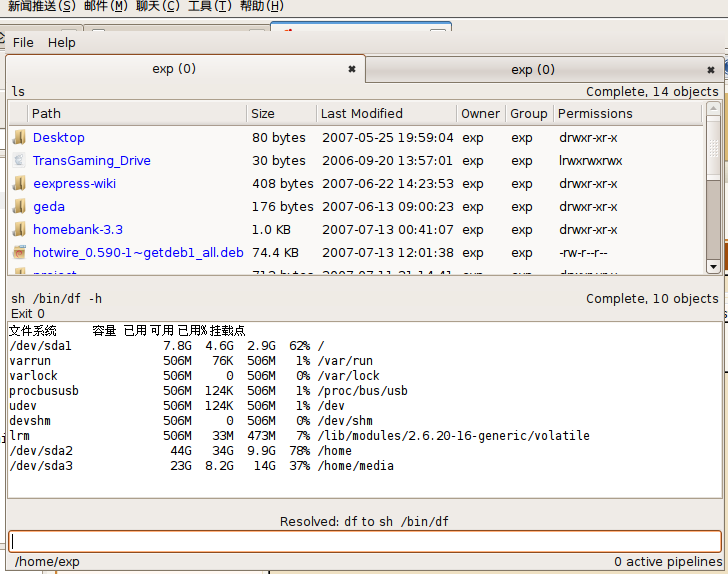The height and width of the screenshot is (574, 728).
Task: Close the first exp (0) tab
Action: tap(352, 69)
